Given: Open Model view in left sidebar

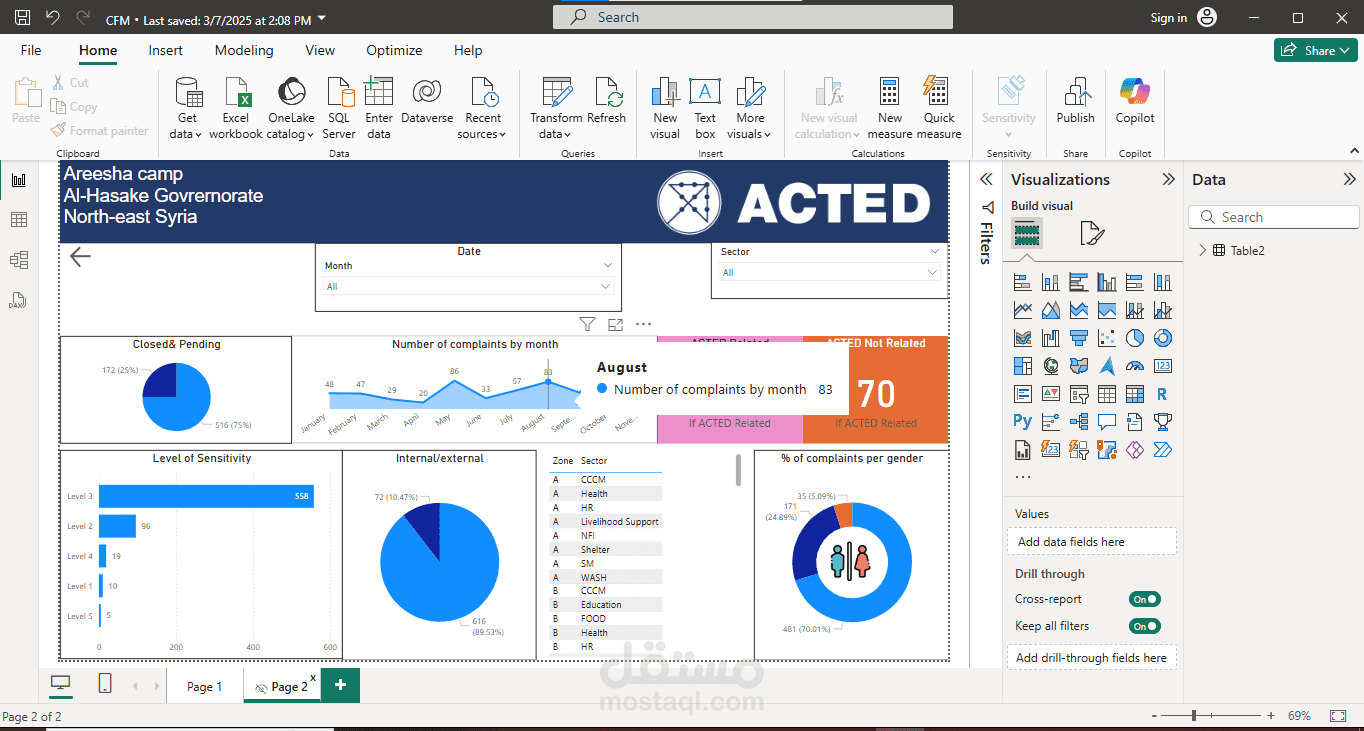Looking at the screenshot, I should point(18,260).
